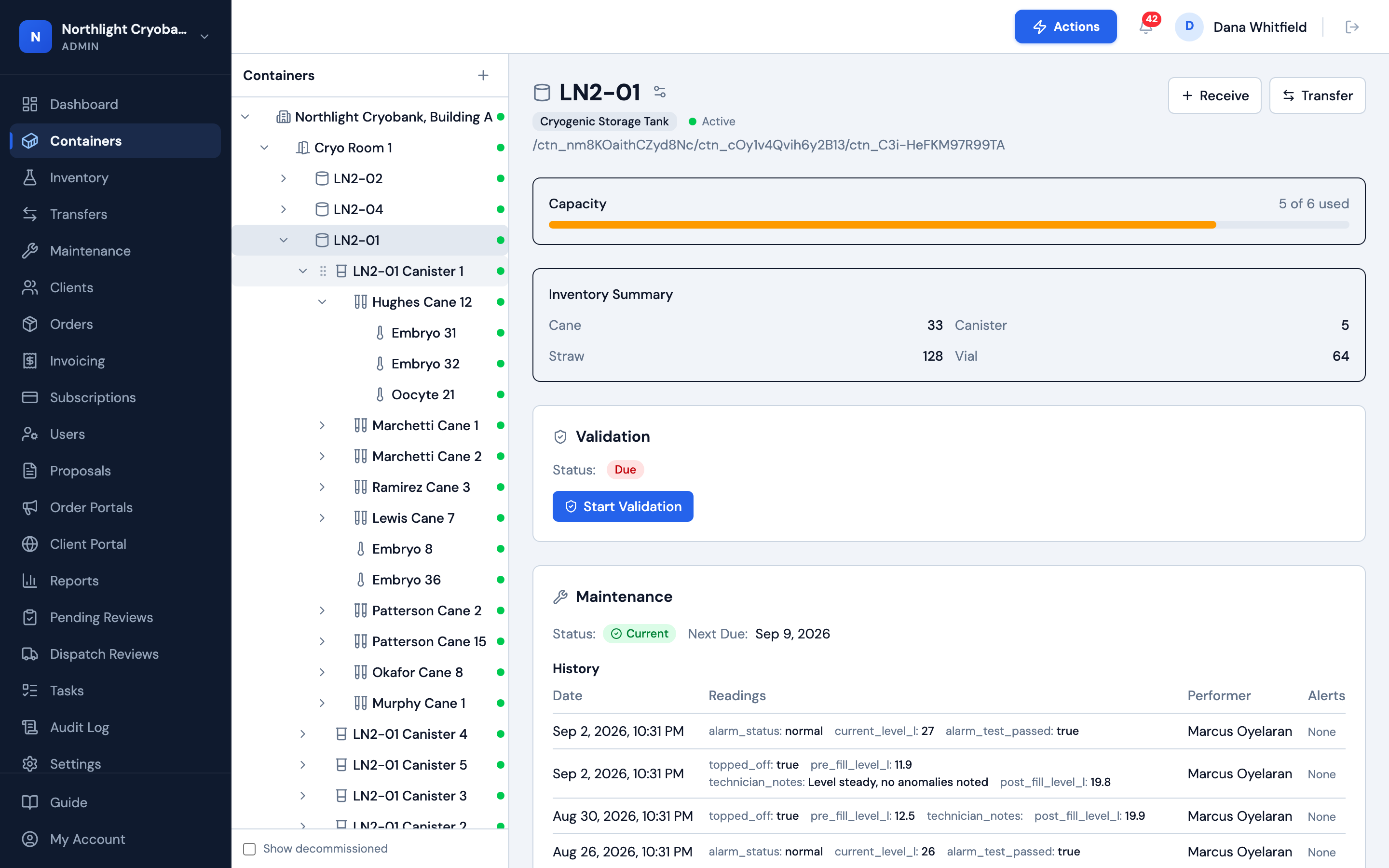Expand Marchetti Cane 1 node
Image resolution: width=1389 pixels, height=868 pixels.
coord(323,425)
